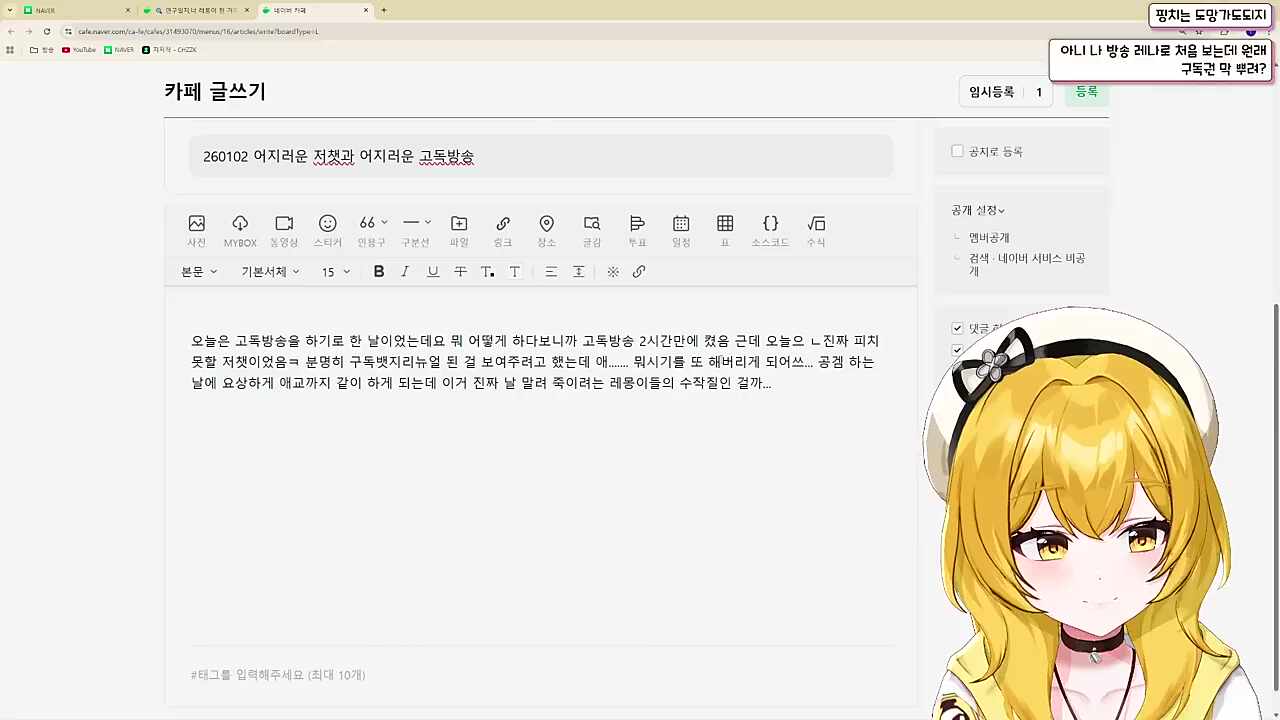The width and height of the screenshot is (1280, 720).
Task: Open the YouTube bookmark
Action: (x=79, y=50)
